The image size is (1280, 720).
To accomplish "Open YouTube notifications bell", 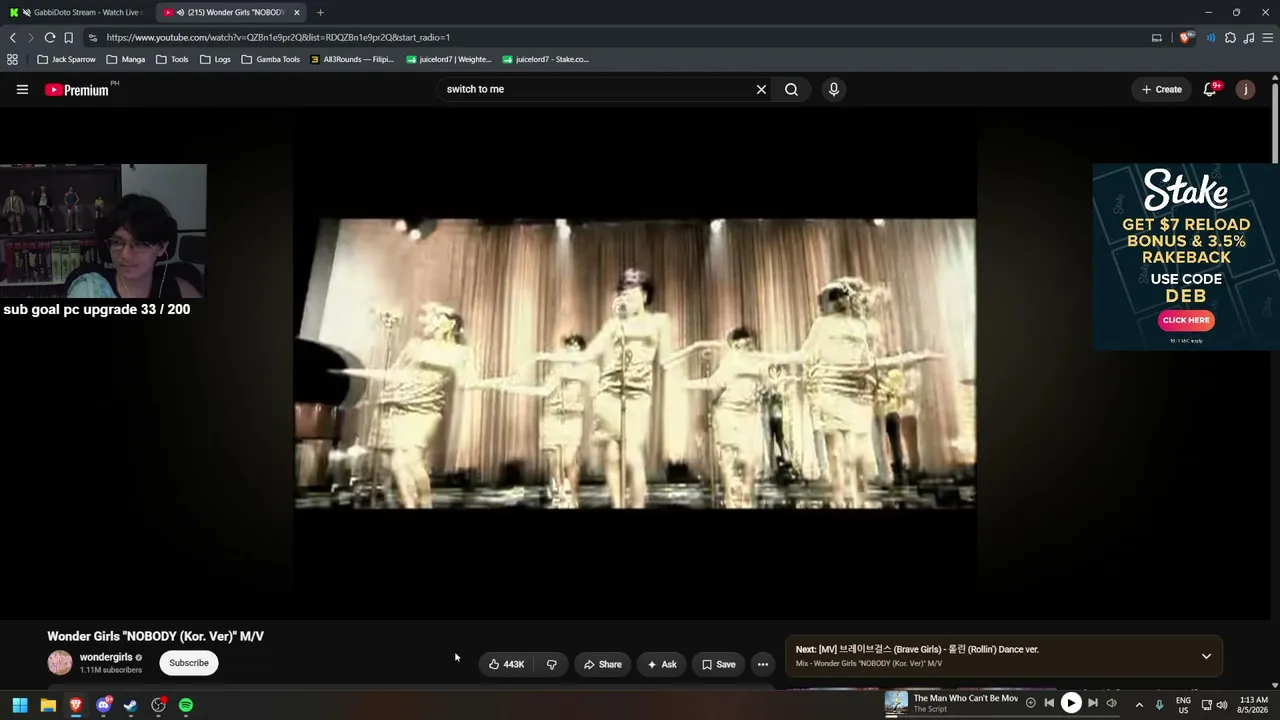I will tap(1210, 89).
